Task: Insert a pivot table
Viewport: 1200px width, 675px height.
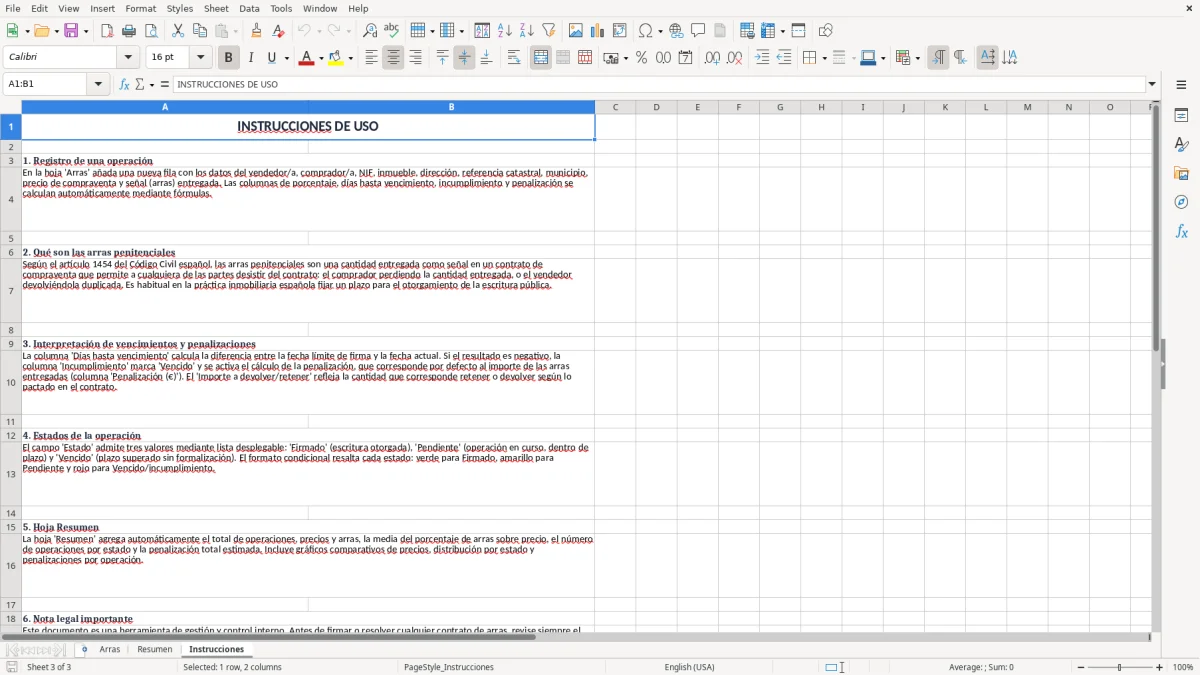Action: [620, 31]
